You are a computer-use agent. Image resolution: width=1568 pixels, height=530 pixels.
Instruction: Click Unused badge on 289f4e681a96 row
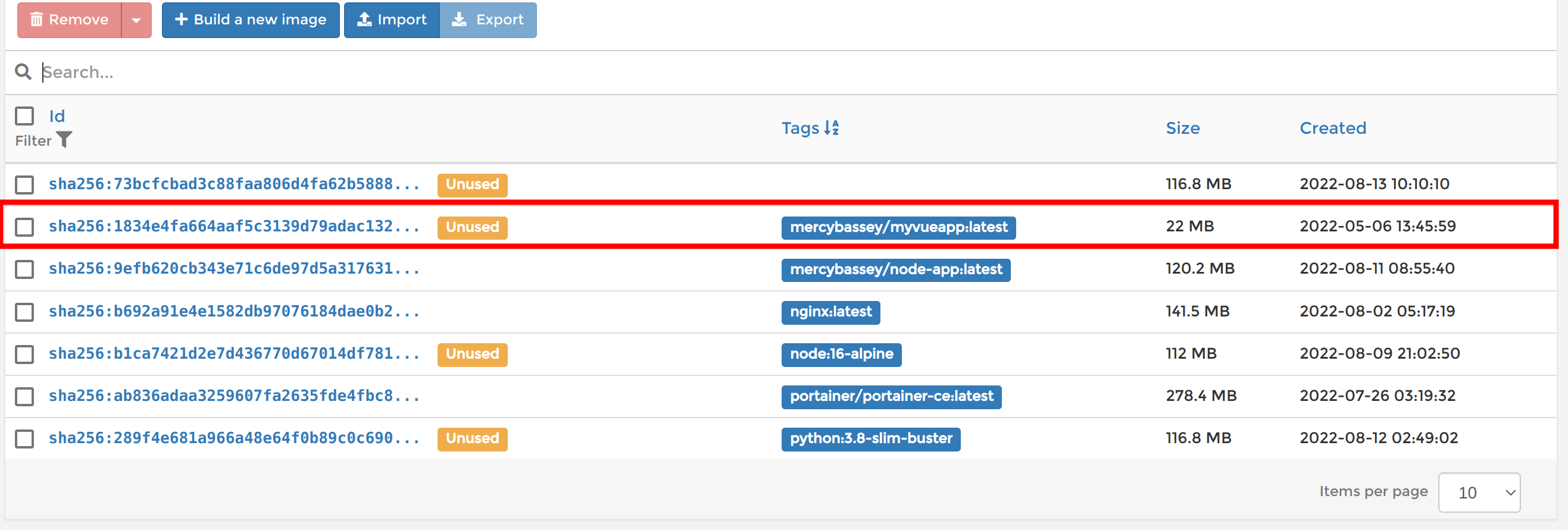point(472,439)
